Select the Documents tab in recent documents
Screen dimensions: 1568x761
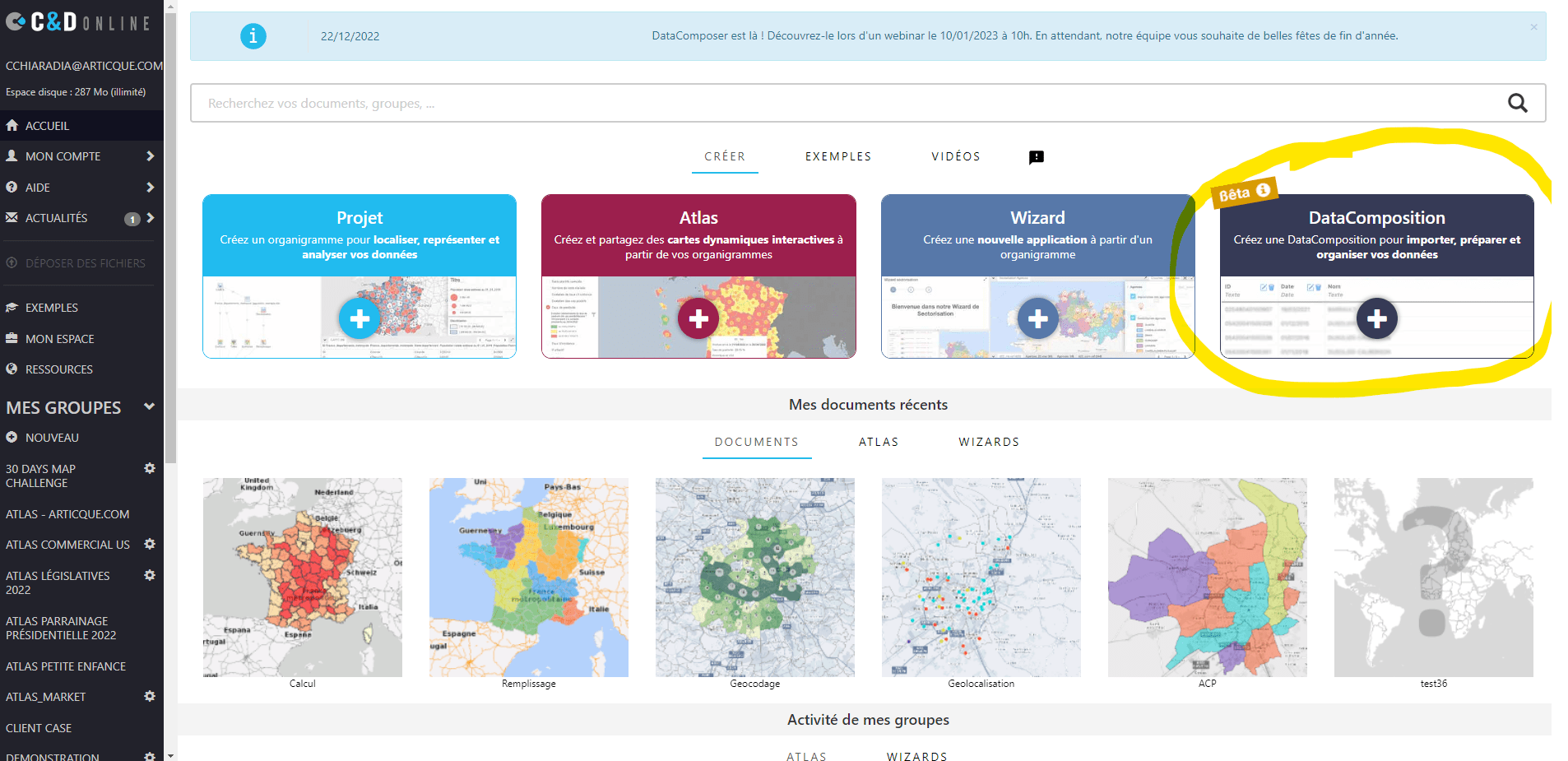757,442
